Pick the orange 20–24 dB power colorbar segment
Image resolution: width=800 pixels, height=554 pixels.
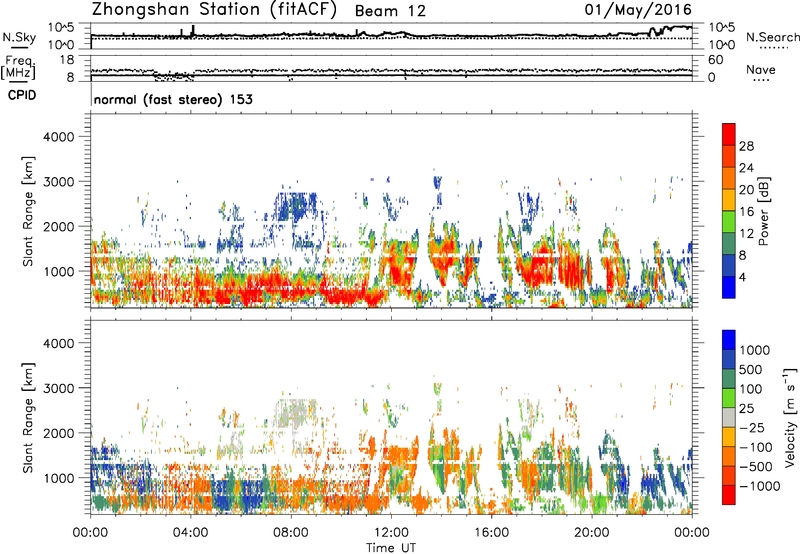[x=729, y=179]
